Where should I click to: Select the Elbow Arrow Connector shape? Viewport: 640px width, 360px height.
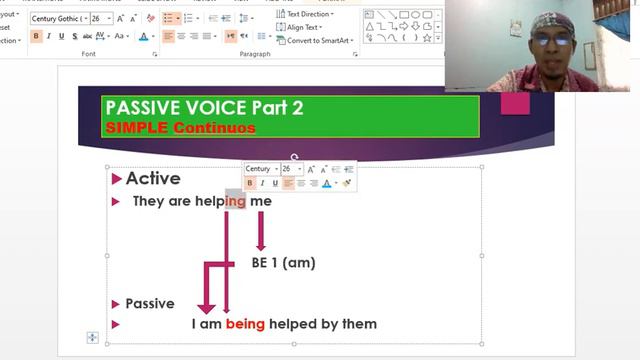[x=393, y=27]
